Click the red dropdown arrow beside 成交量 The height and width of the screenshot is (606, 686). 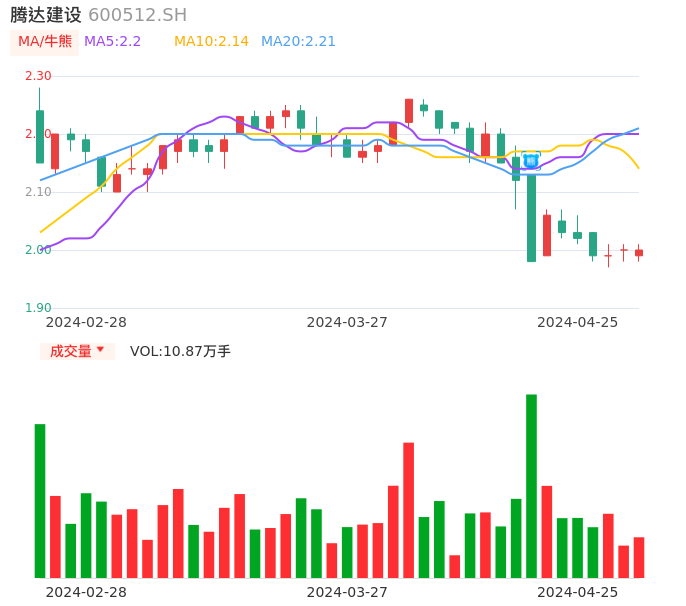[100, 350]
